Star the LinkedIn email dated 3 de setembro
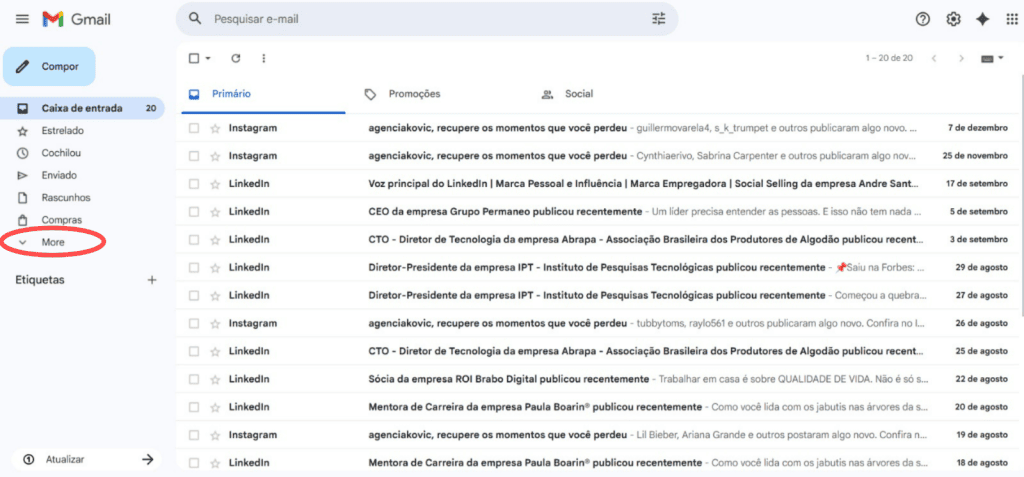The width and height of the screenshot is (1024, 477). (x=215, y=240)
